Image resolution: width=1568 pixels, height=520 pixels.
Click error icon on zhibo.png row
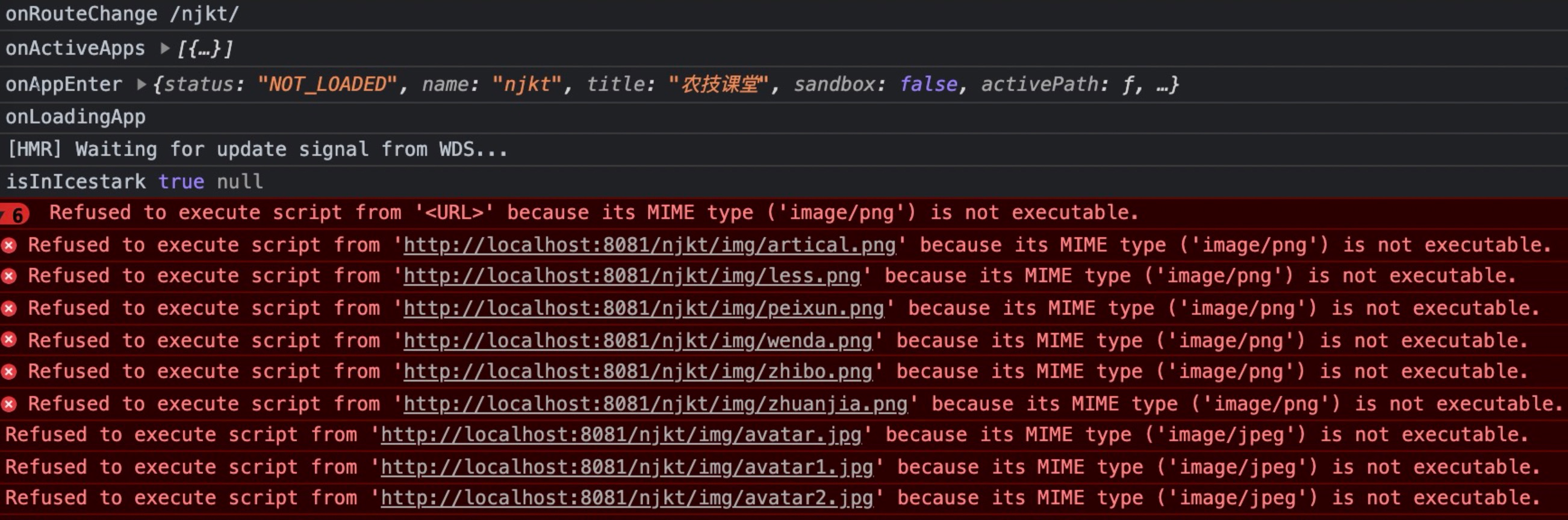point(8,371)
